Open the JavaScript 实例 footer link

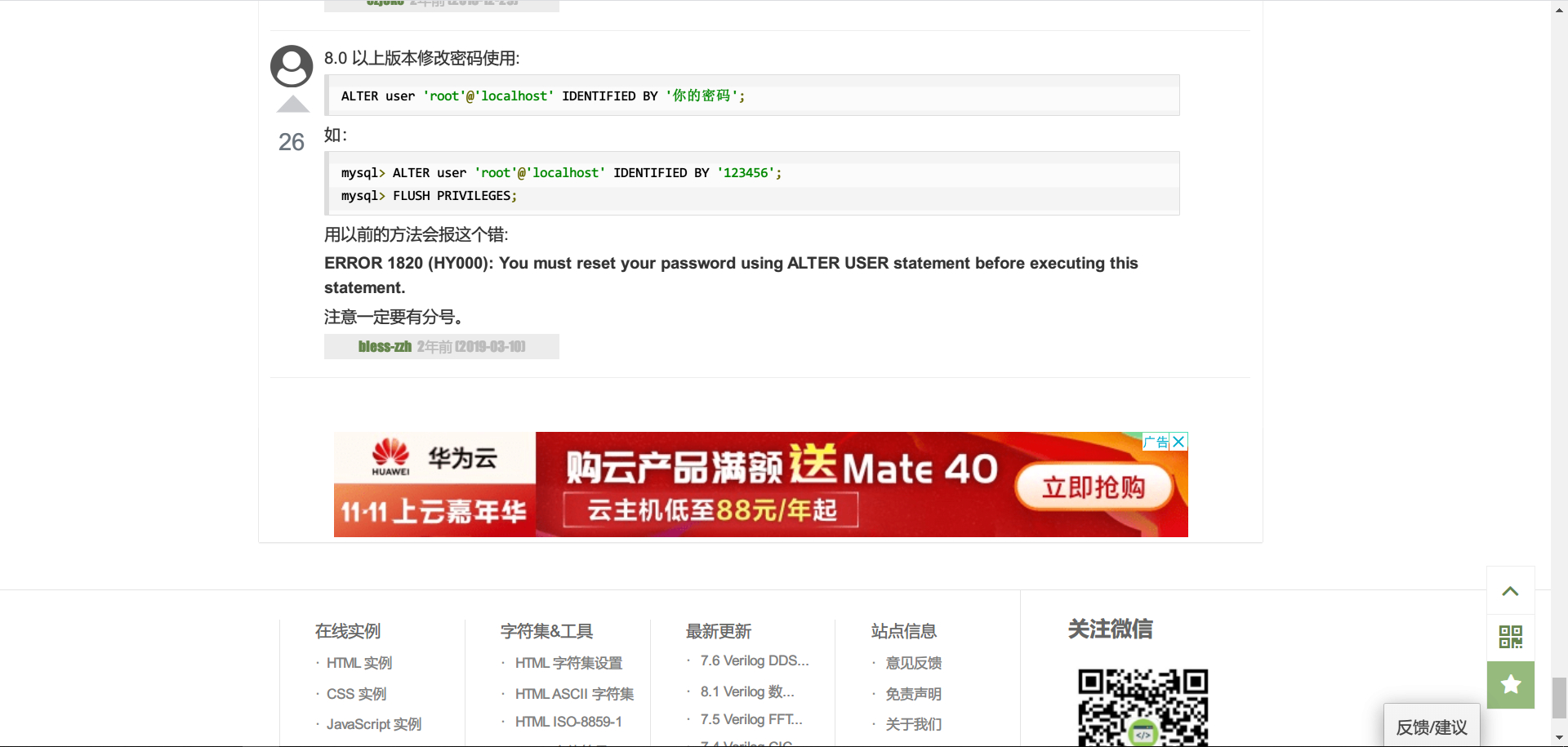coord(373,724)
